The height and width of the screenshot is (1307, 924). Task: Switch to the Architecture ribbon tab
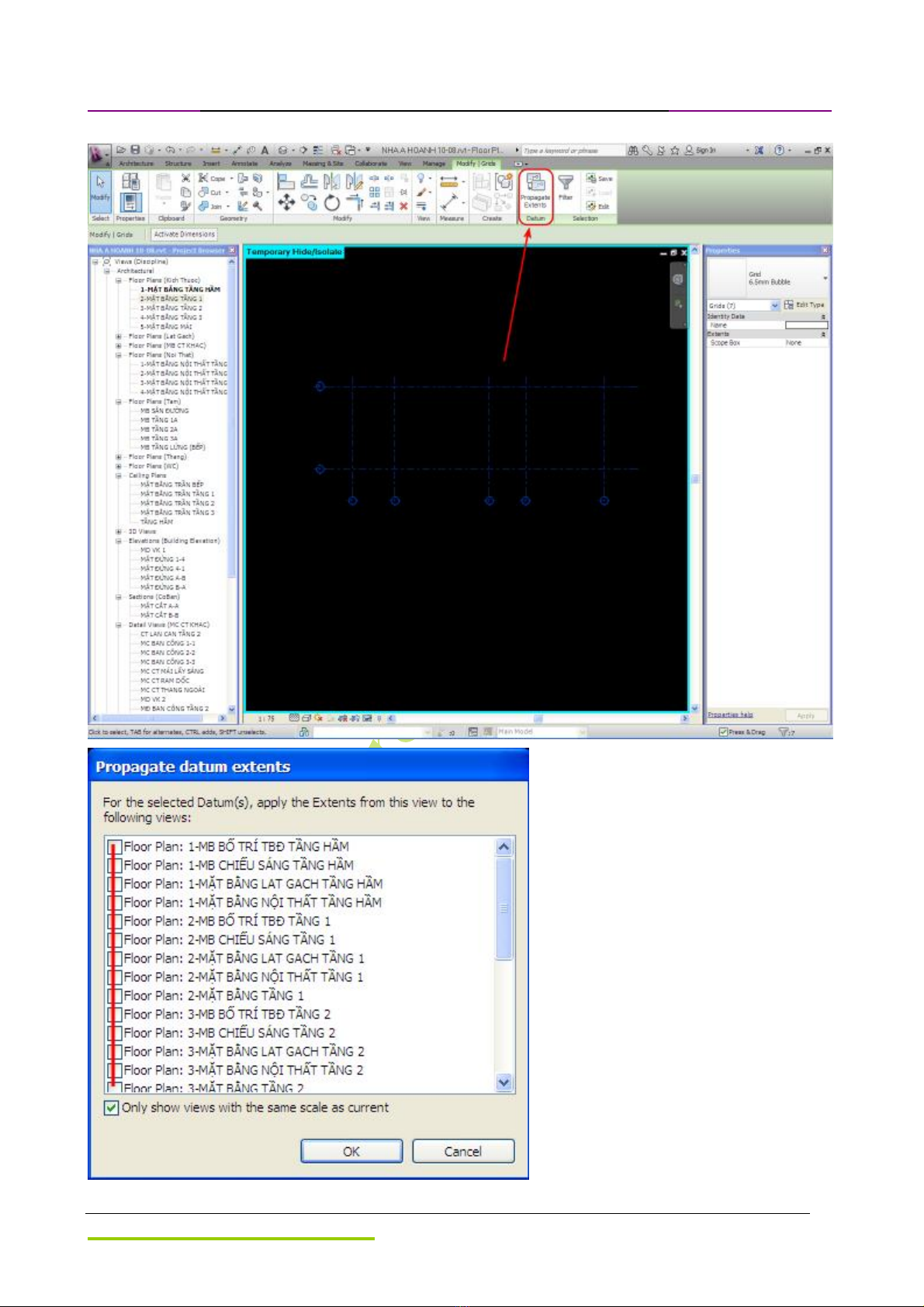136,164
